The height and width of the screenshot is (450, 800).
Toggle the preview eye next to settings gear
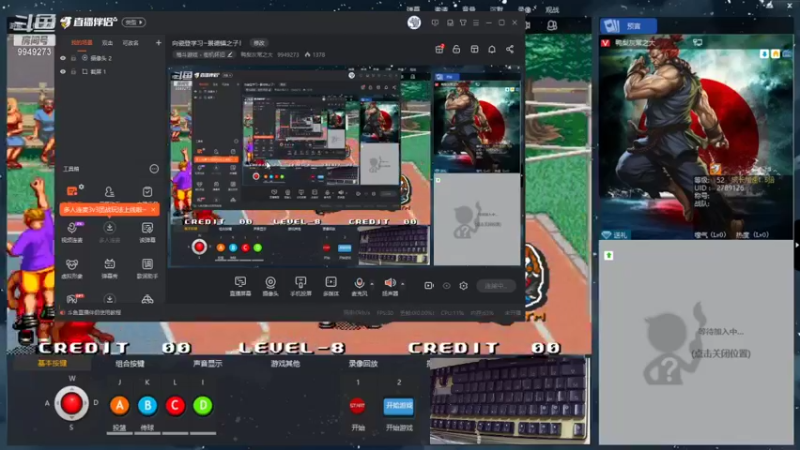pyautogui.click(x=446, y=286)
